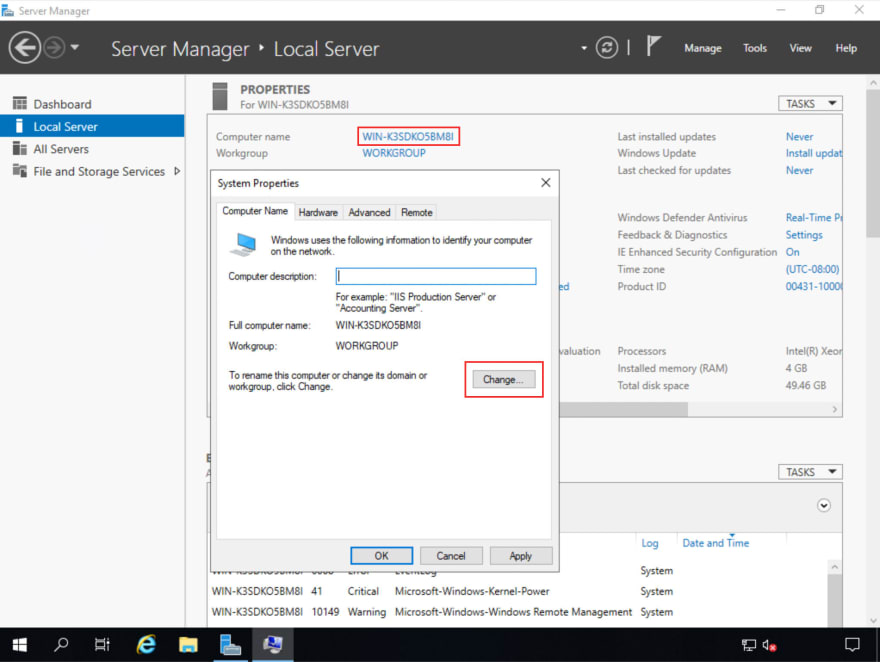Click the Change... button
The width and height of the screenshot is (880, 662).
click(503, 380)
